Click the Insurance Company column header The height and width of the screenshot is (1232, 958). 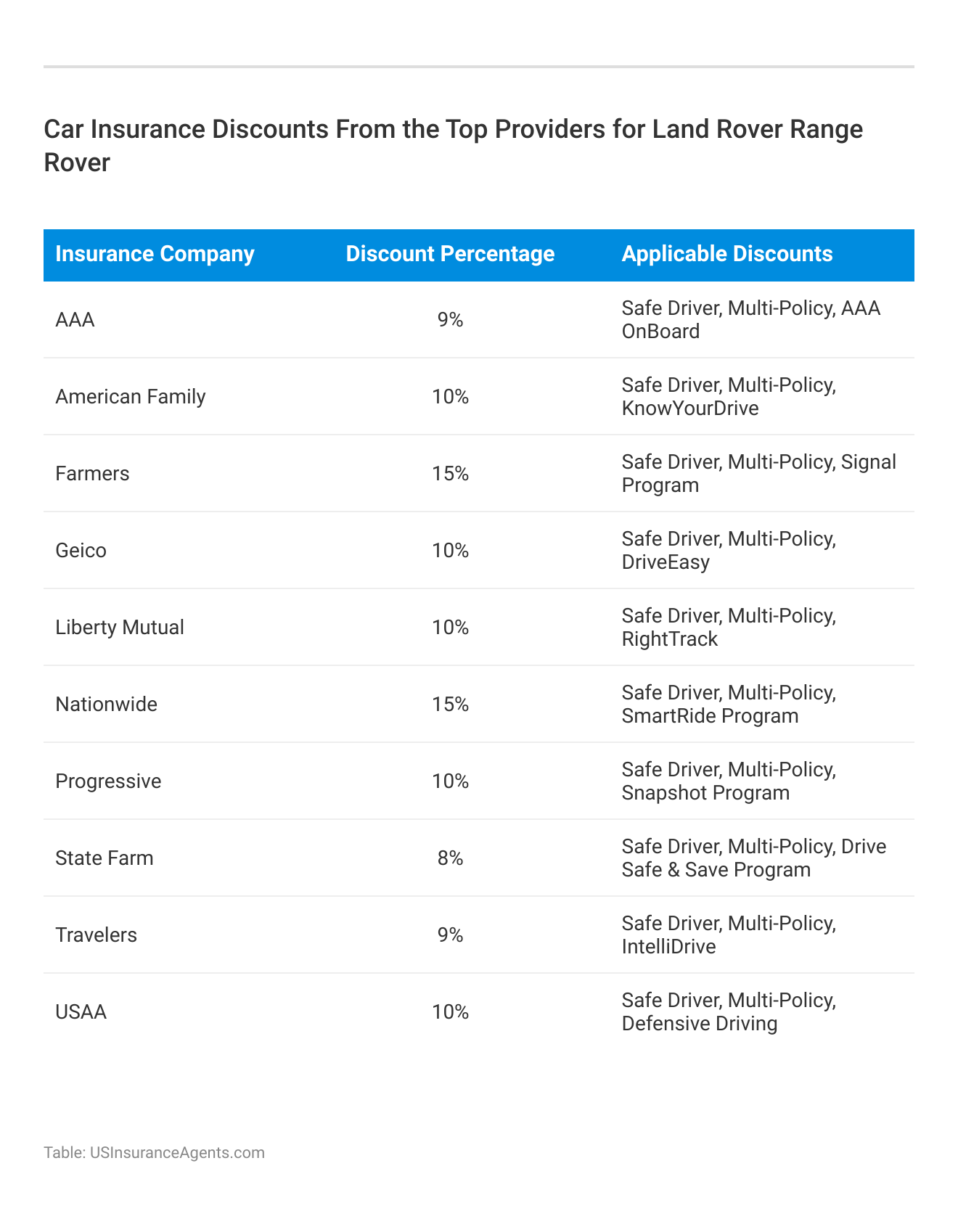[155, 254]
